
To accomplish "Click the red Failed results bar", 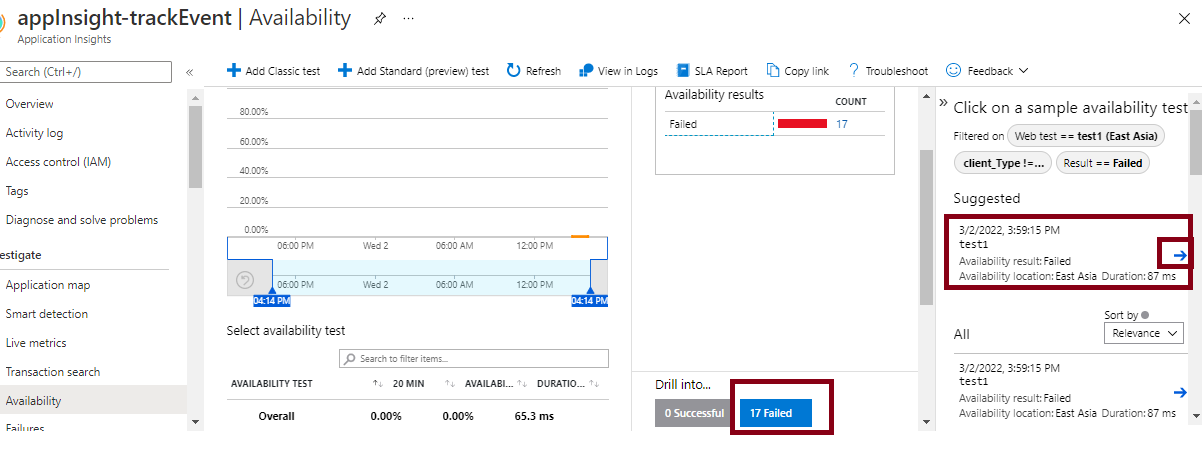I will (802, 124).
